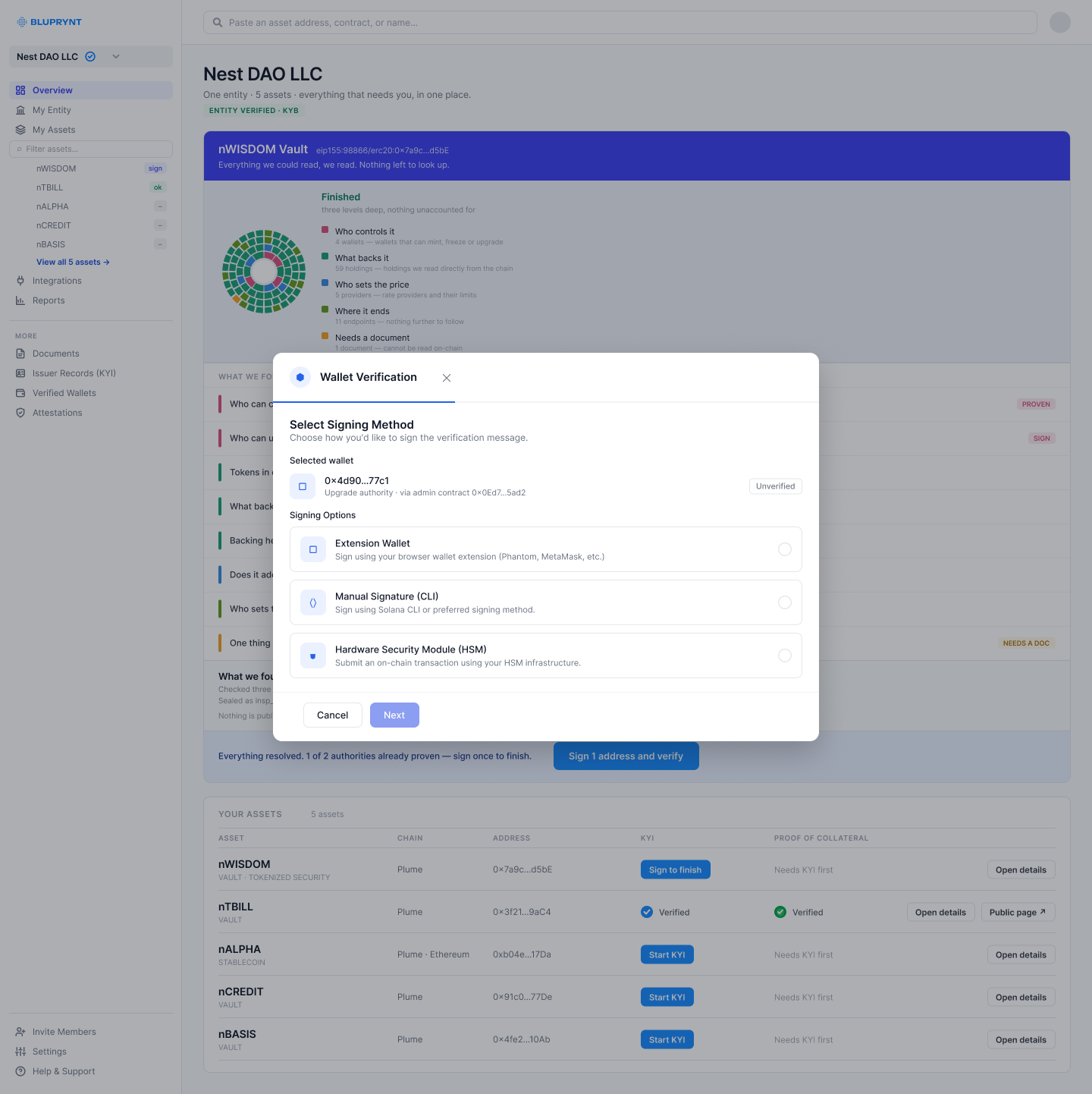1092x1094 pixels.
Task: Click the Documents file icon
Action: coord(20,354)
